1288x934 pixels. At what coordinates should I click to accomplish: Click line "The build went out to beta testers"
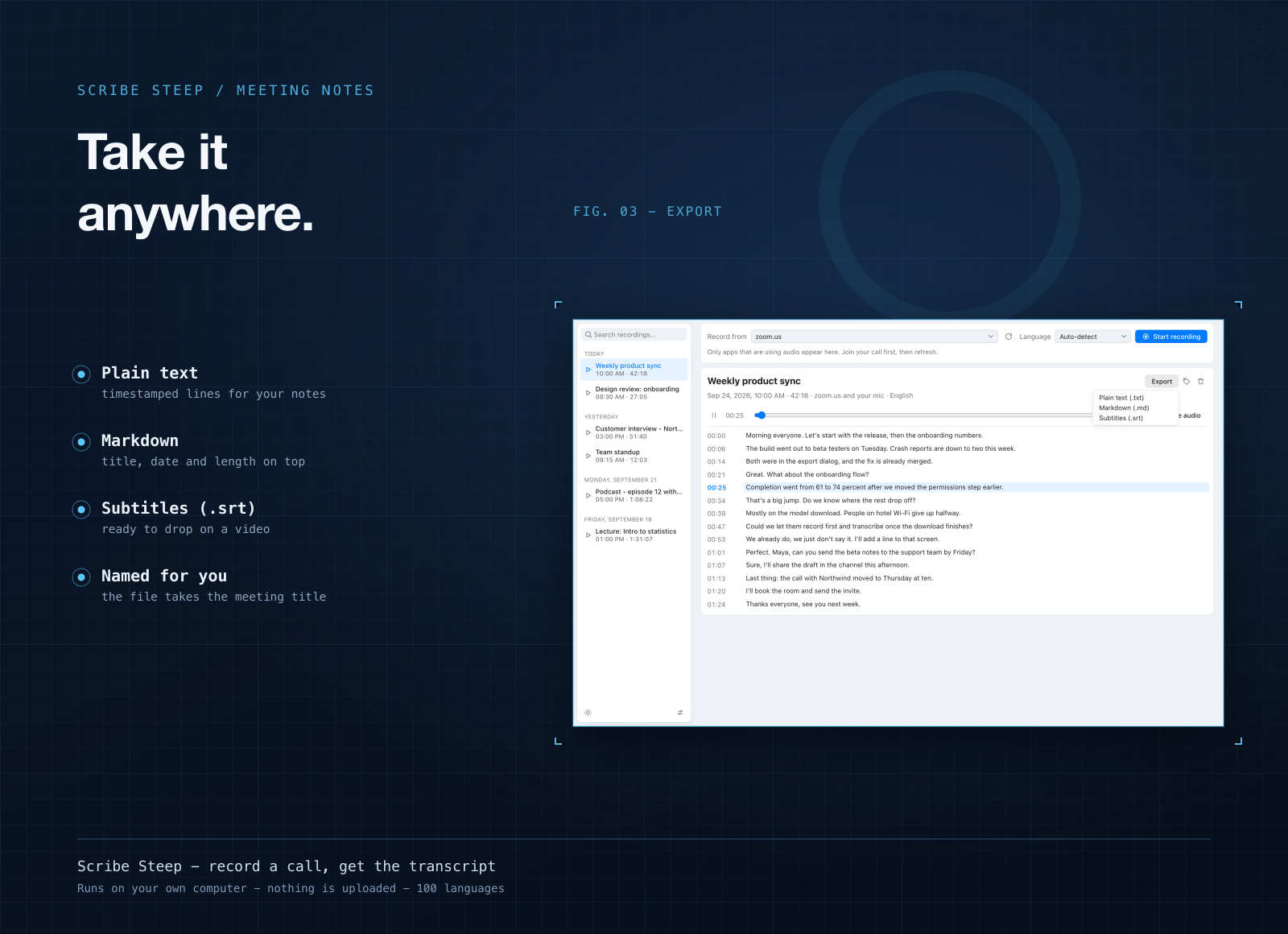click(881, 448)
